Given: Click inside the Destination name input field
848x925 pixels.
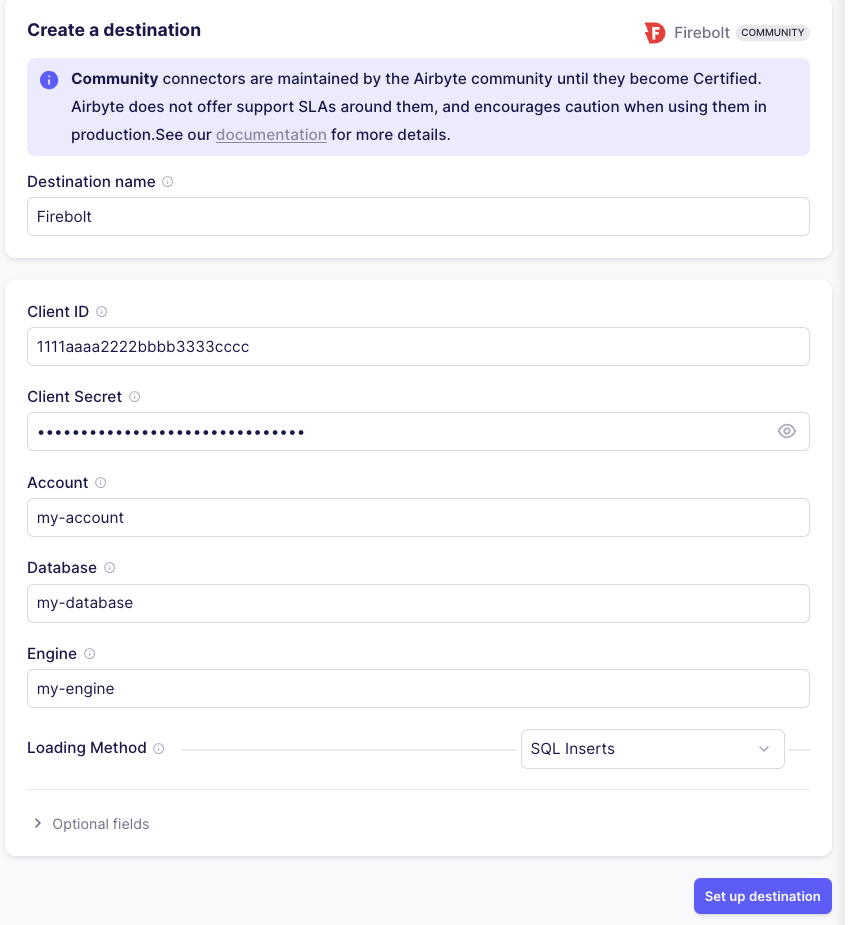Looking at the screenshot, I should click(418, 216).
